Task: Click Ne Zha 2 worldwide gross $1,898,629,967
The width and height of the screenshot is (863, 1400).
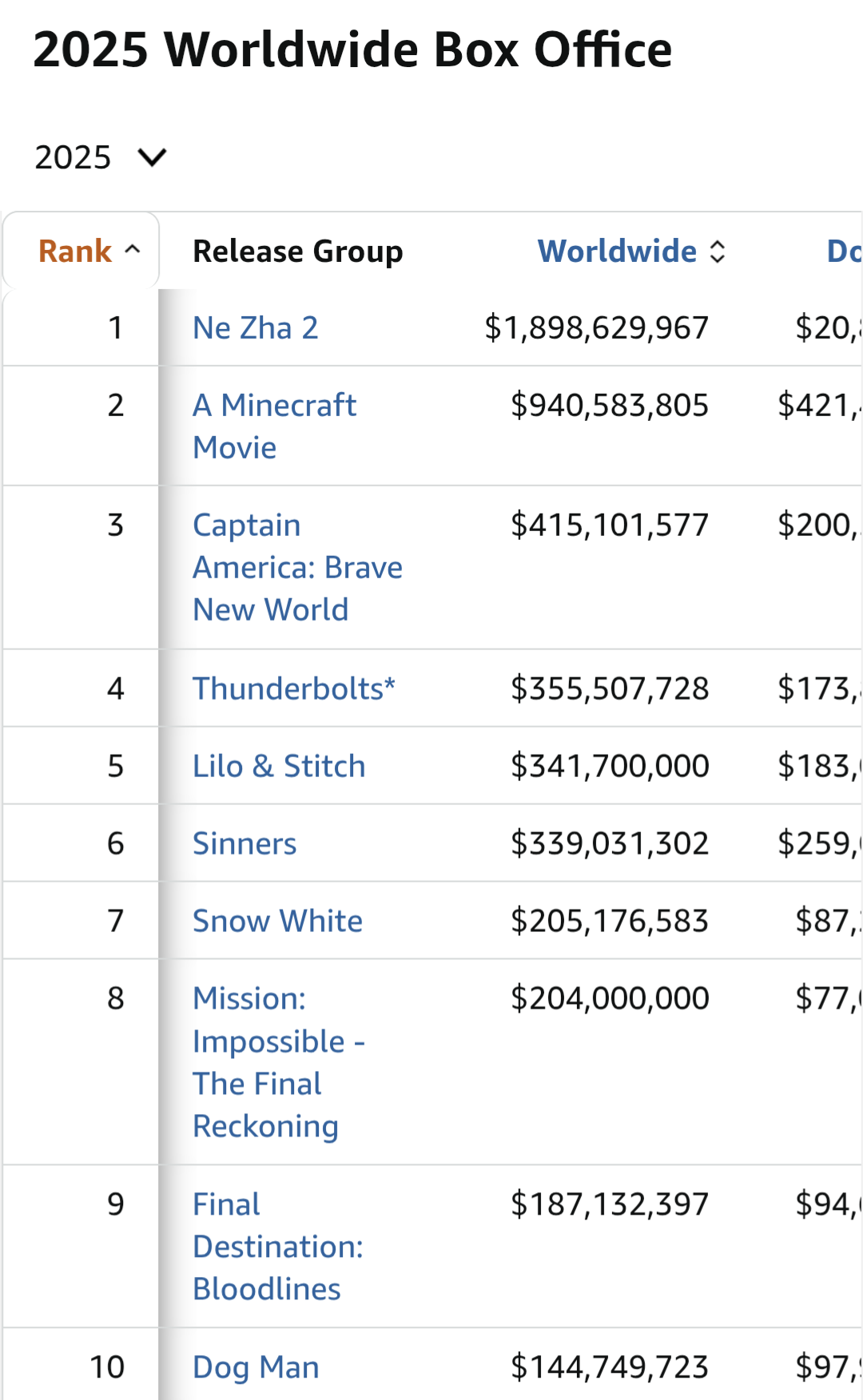Action: (596, 327)
